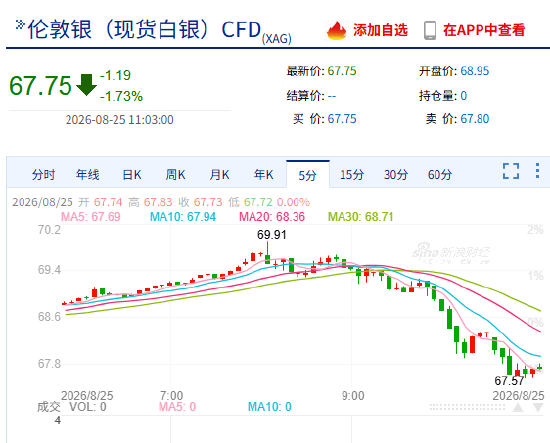Click the flame icon beside 添加自选

[336, 31]
